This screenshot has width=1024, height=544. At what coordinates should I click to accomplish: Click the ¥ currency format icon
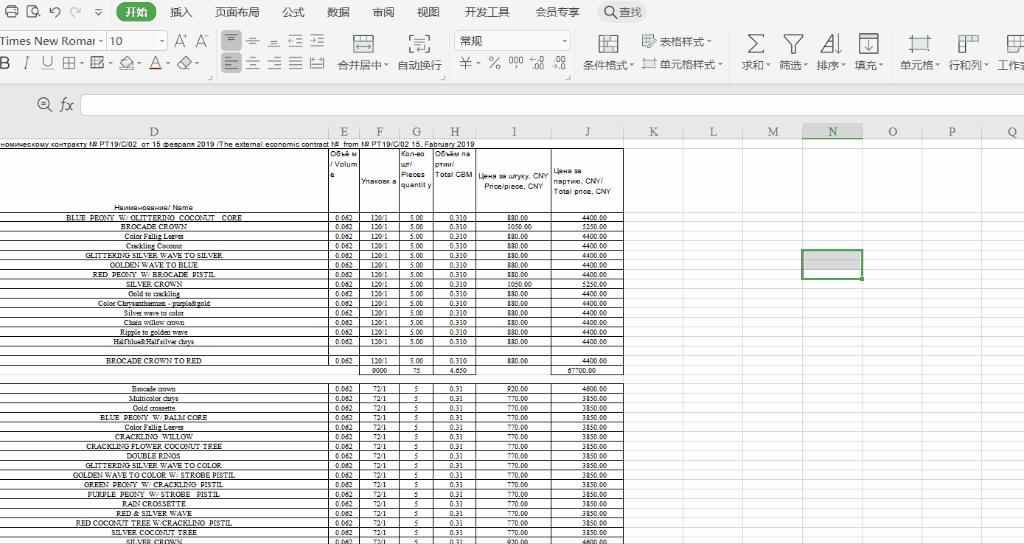(465, 63)
